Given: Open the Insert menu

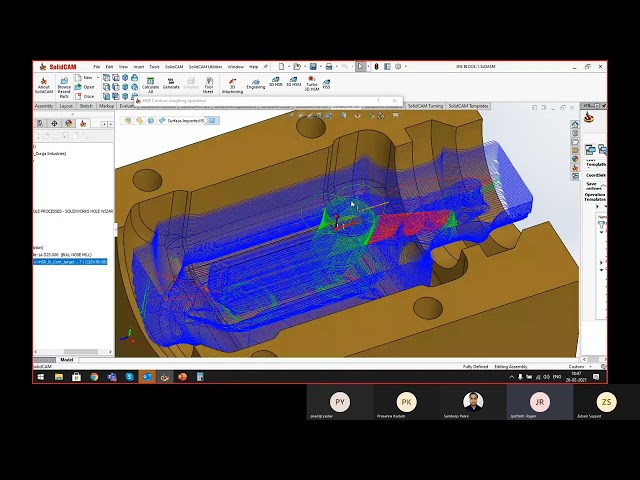Looking at the screenshot, I should click(x=139, y=67).
